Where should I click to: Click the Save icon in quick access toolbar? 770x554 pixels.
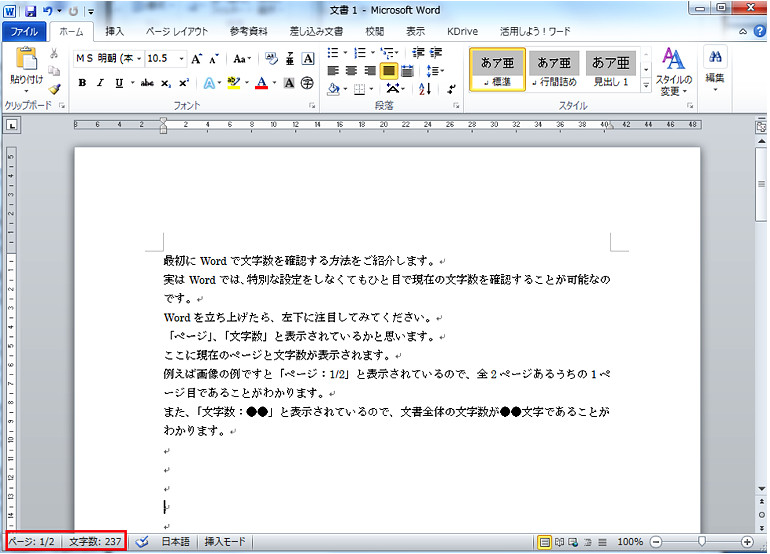click(x=30, y=11)
